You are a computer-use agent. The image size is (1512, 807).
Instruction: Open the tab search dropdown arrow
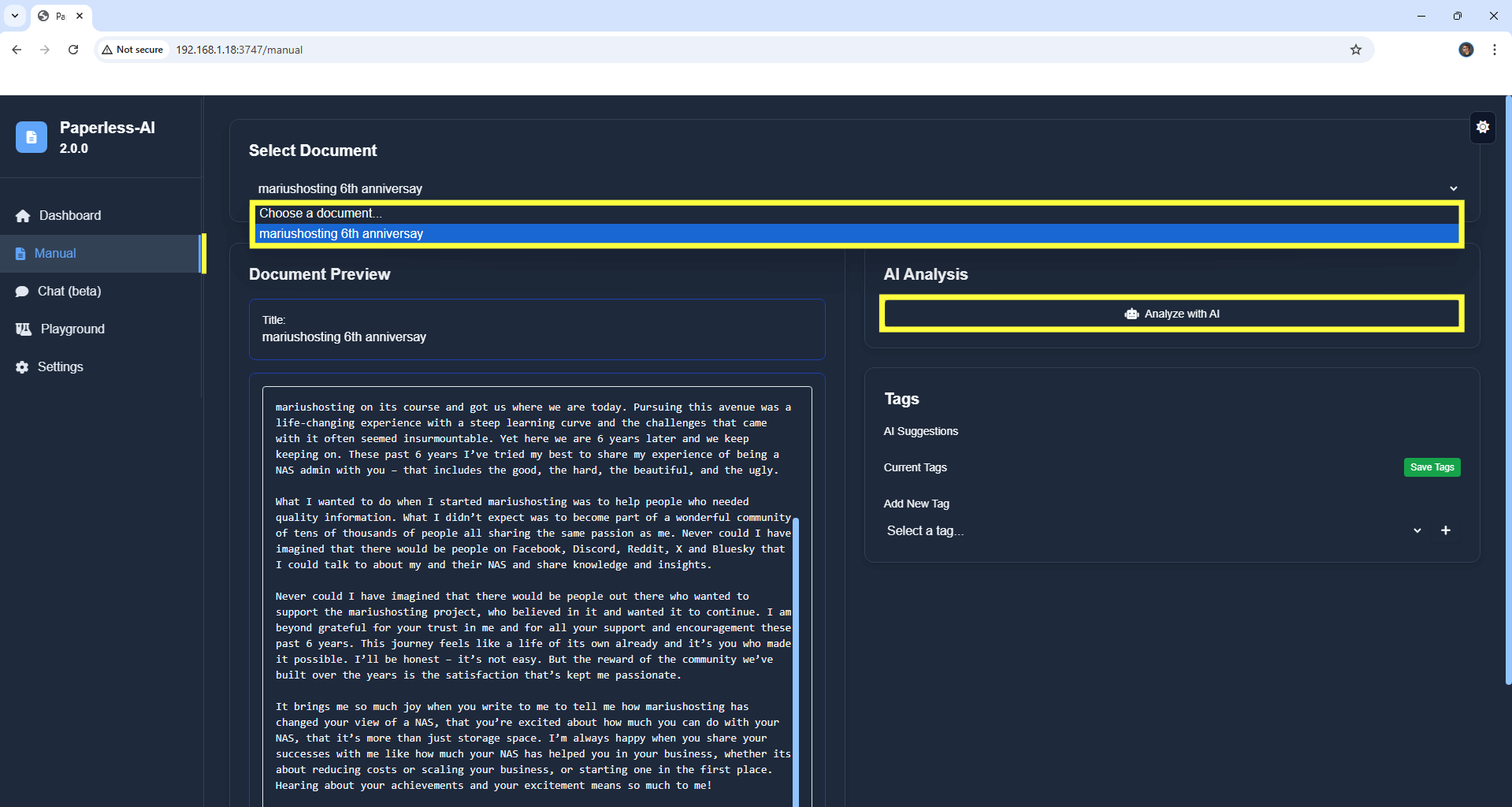pyautogui.click(x=15, y=16)
